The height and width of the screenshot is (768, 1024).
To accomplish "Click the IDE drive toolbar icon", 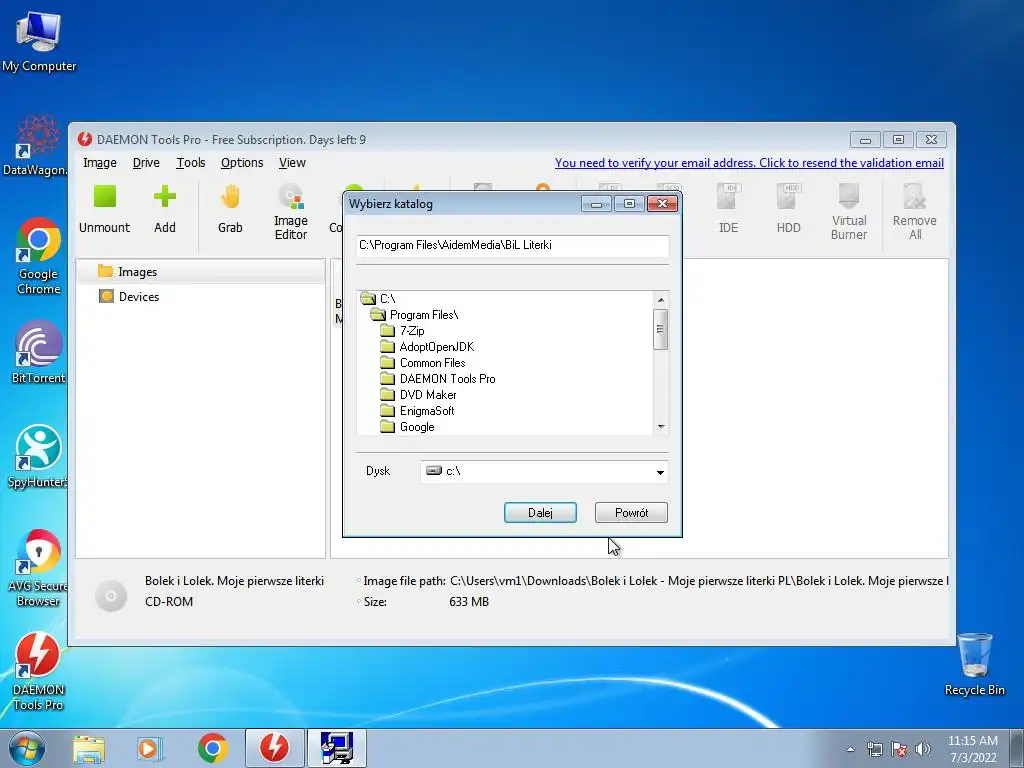I will 728,210.
